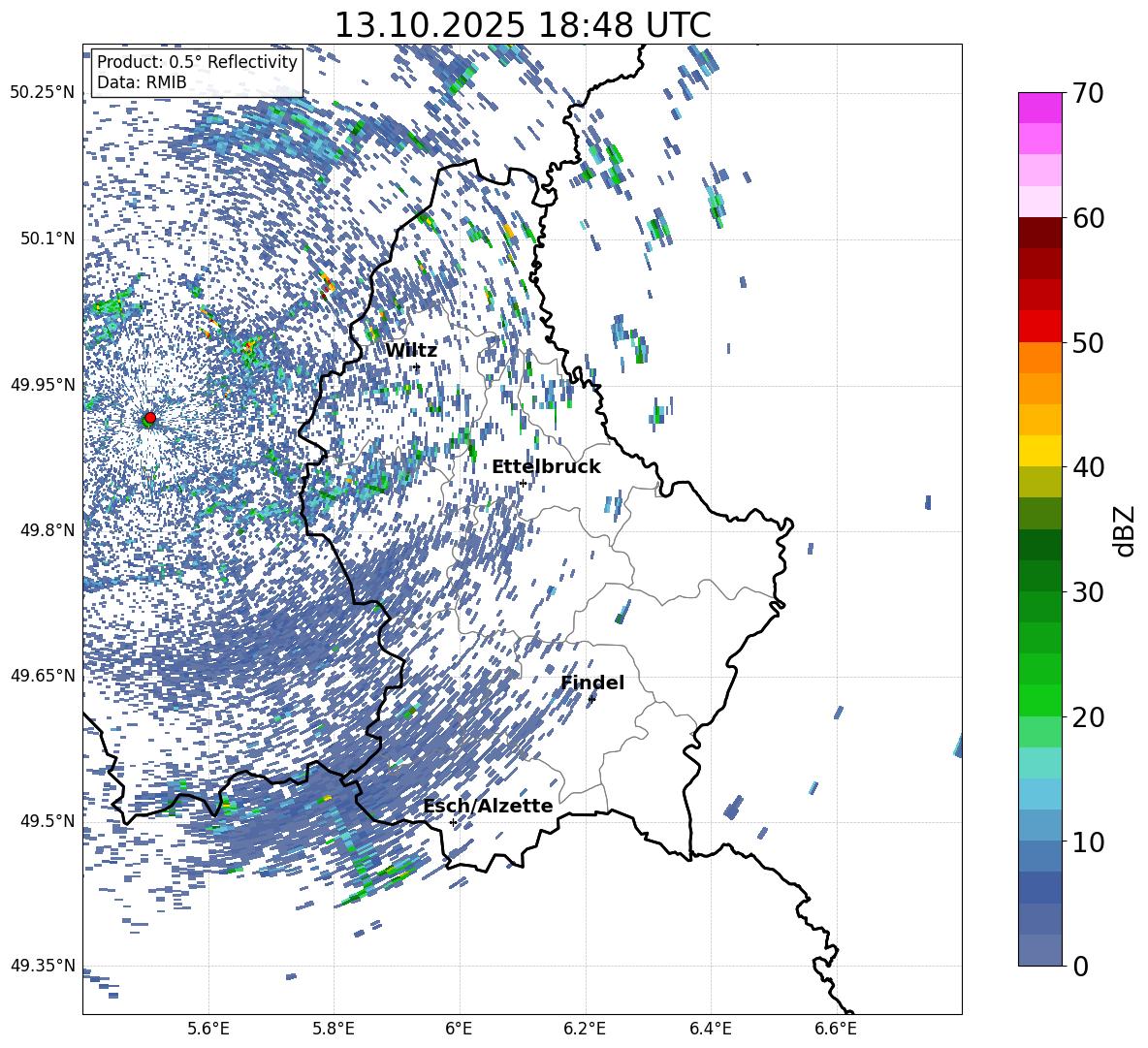Click the 6.2°E longitude label

pos(585,1029)
